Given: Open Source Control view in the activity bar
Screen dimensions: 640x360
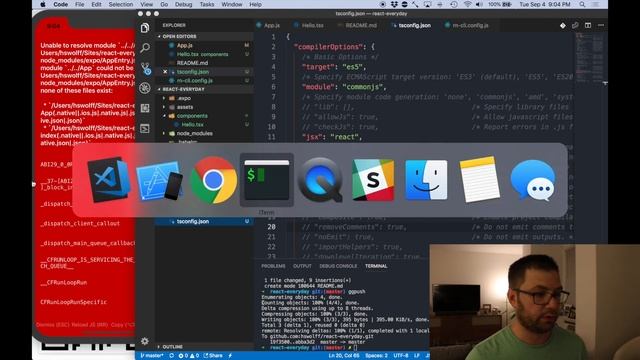Looking at the screenshot, I should tap(145, 68).
